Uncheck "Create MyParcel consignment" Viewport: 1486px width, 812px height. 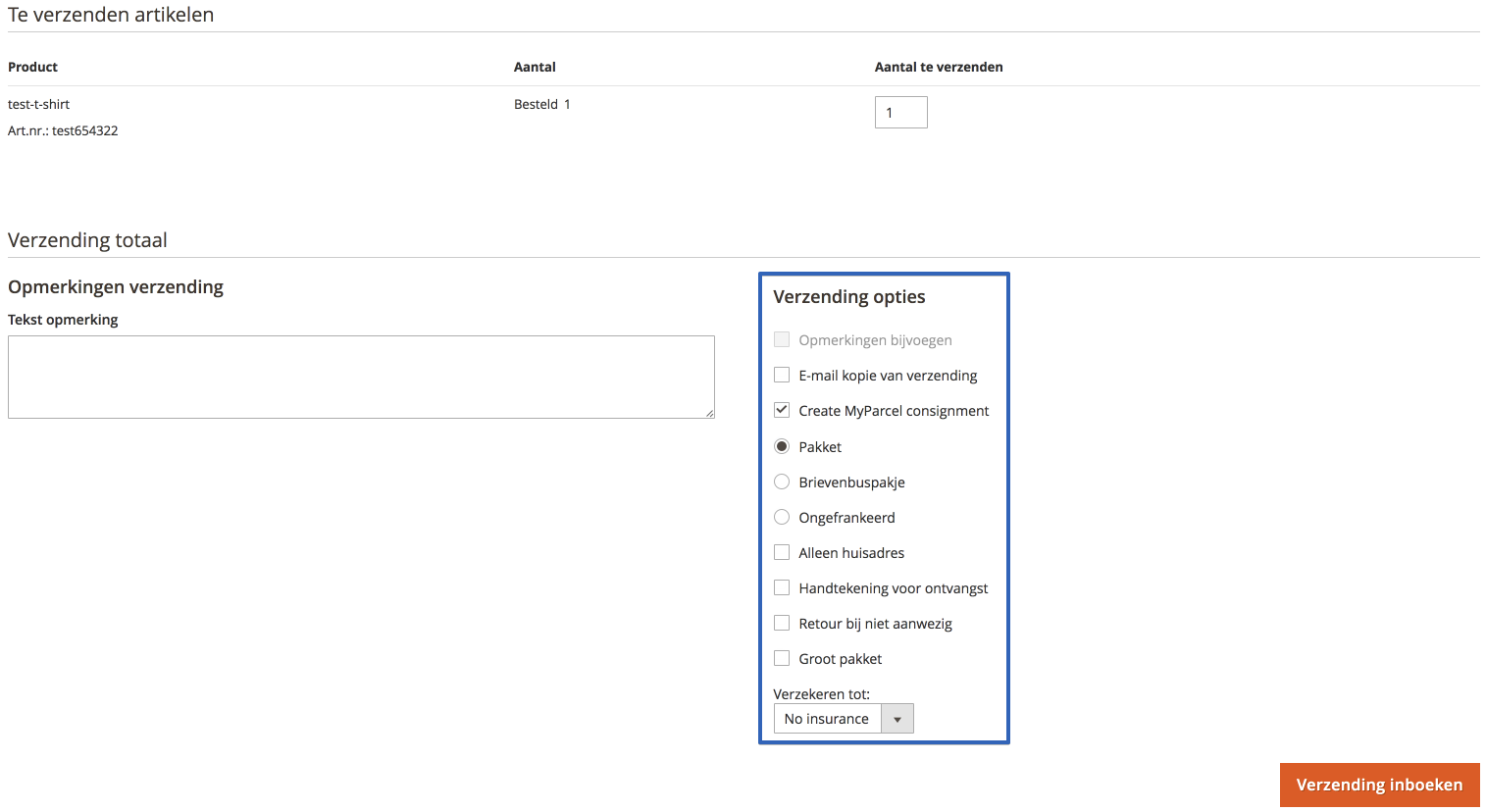(782, 410)
